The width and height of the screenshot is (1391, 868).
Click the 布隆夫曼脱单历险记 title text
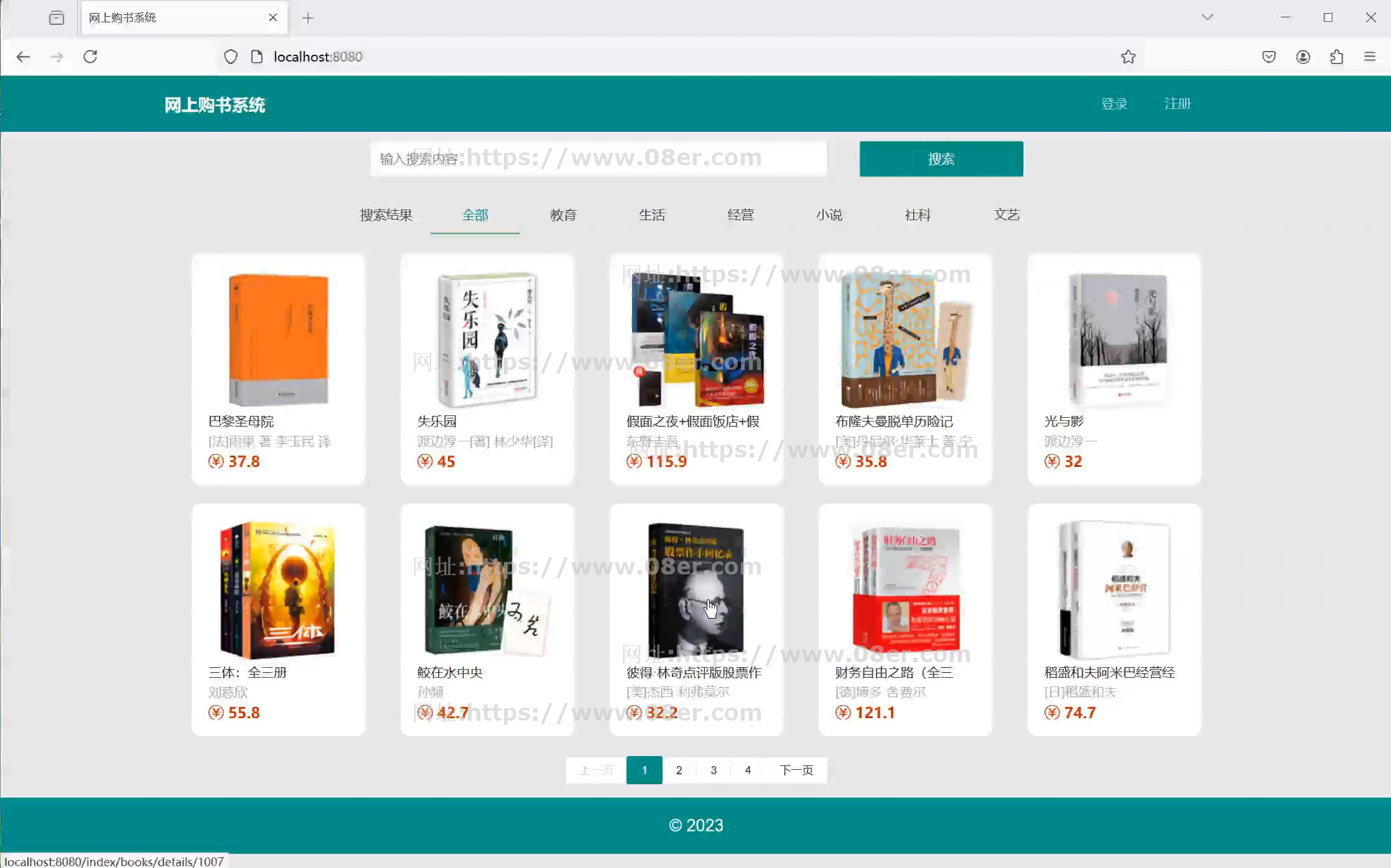(894, 422)
